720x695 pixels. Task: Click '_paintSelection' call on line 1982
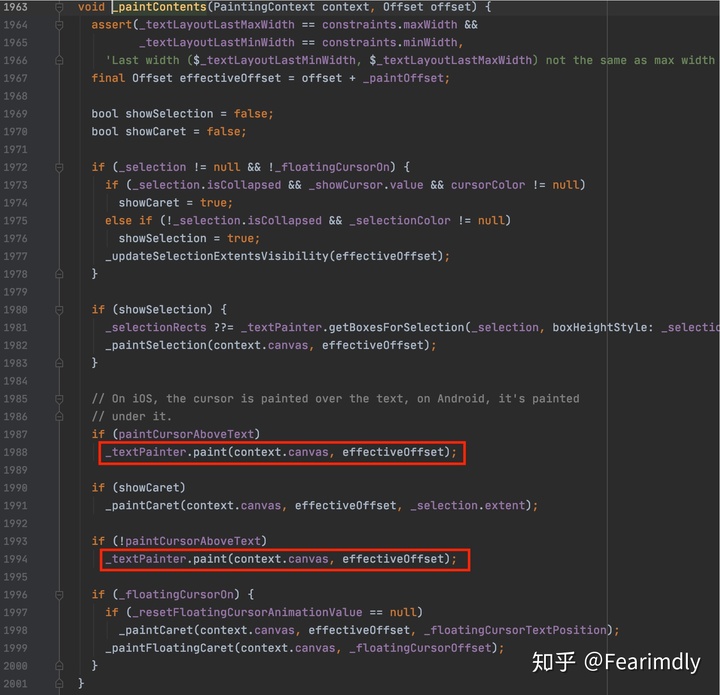[x=156, y=345]
